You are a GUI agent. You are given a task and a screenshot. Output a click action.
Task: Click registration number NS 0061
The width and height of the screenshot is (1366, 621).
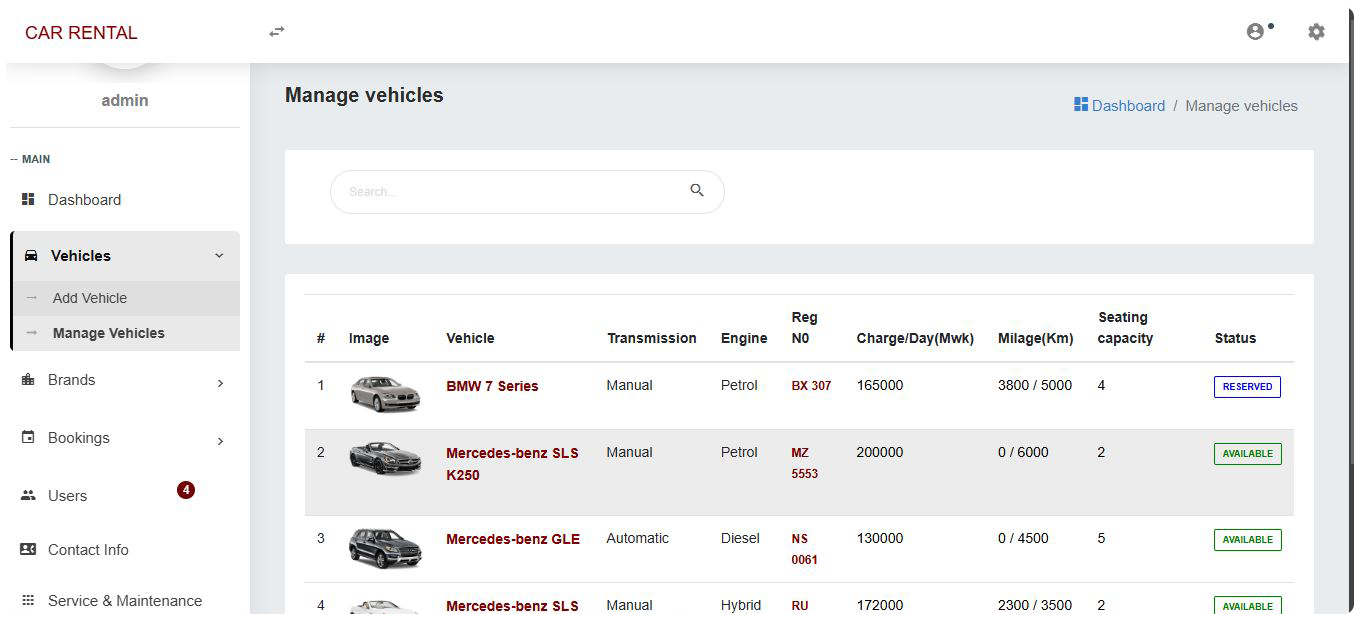pos(805,549)
